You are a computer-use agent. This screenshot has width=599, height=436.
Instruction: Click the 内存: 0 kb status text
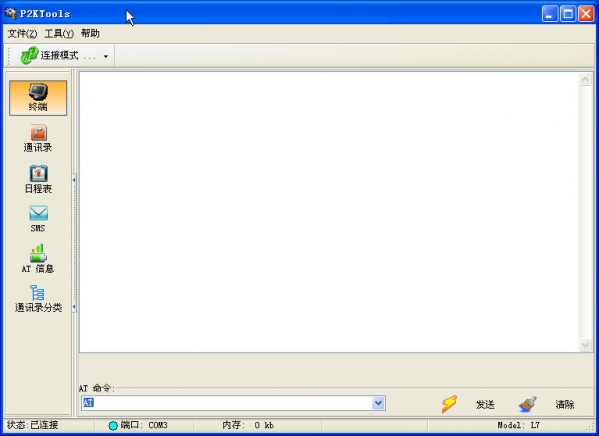click(x=248, y=425)
